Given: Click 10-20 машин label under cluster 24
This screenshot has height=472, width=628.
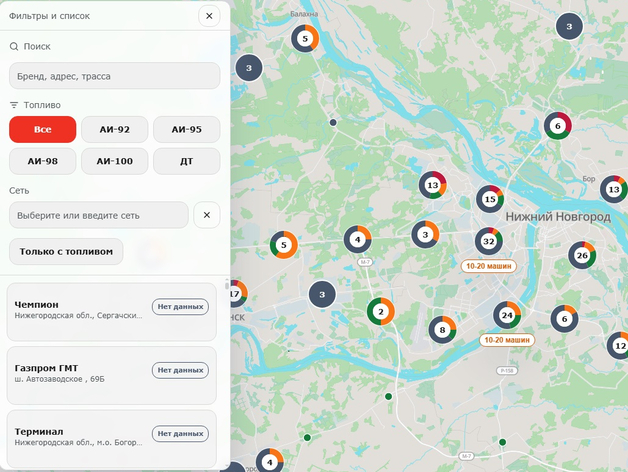Looking at the screenshot, I should click(507, 340).
